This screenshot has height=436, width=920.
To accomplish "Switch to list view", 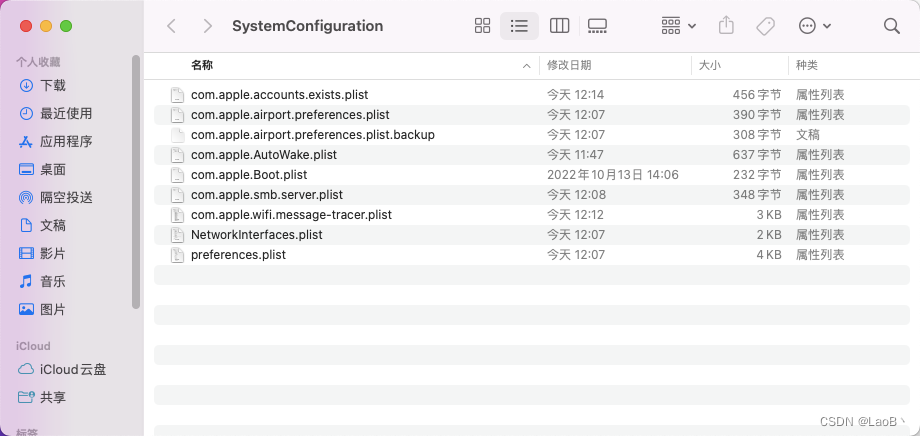I will (x=519, y=26).
